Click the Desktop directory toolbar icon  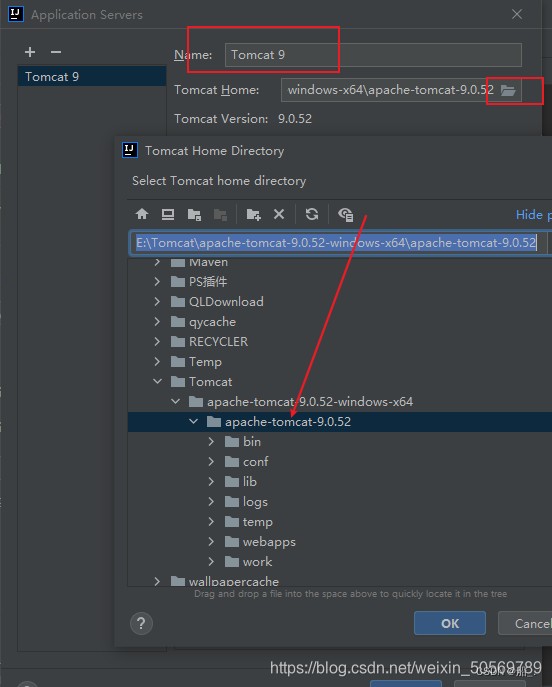pos(168,214)
